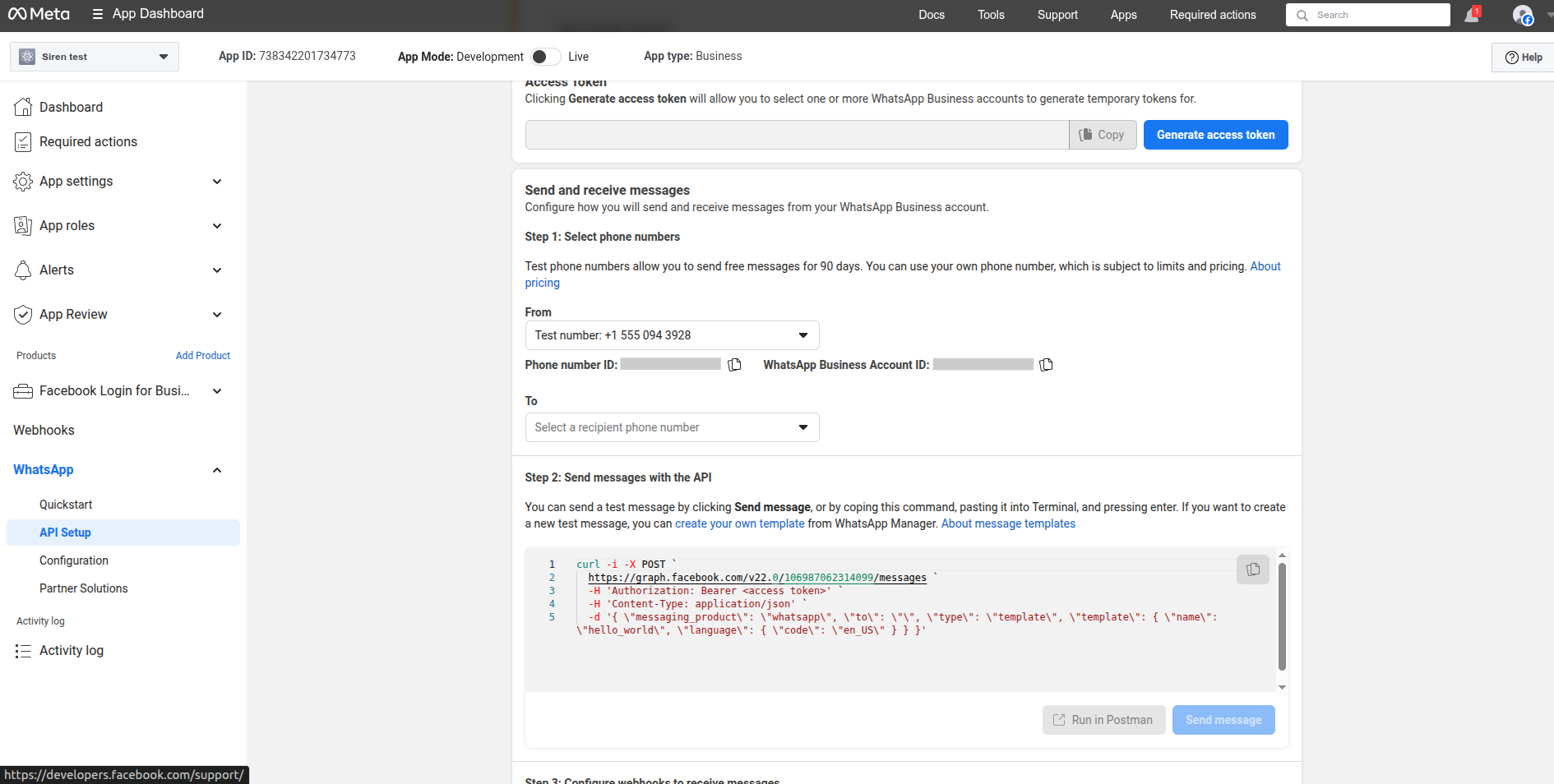Open the profile avatar menu
The image size is (1554, 784).
1523,15
